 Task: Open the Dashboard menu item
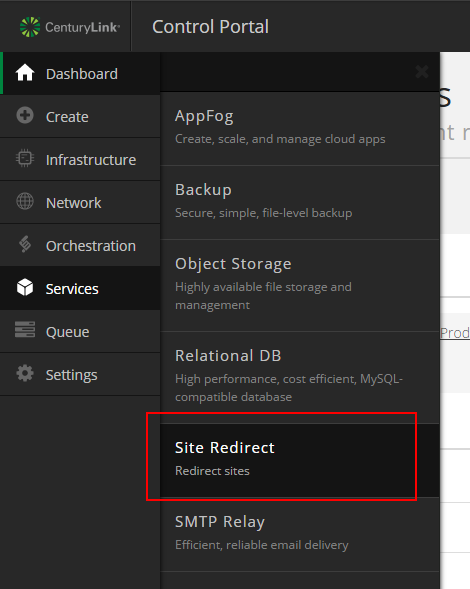tap(80, 74)
